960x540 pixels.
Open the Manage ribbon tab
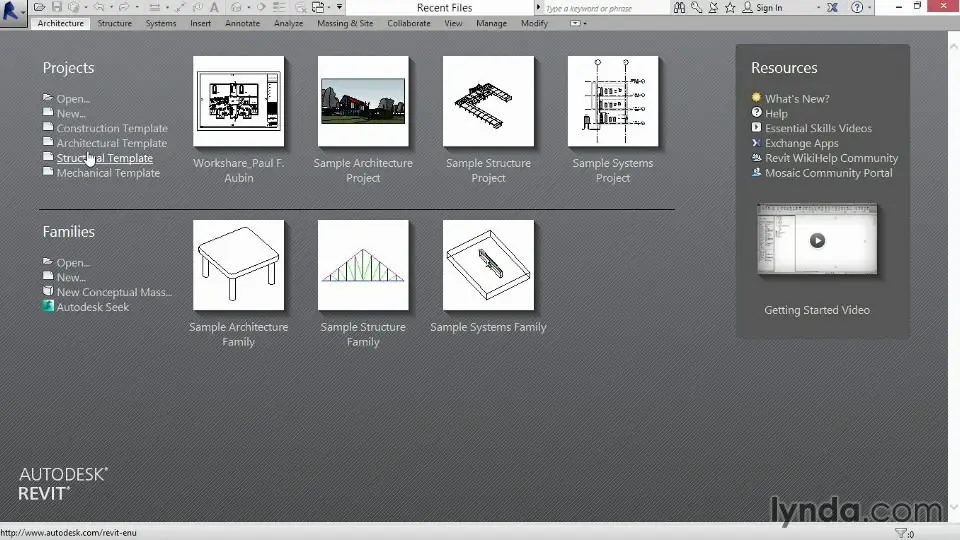(492, 23)
